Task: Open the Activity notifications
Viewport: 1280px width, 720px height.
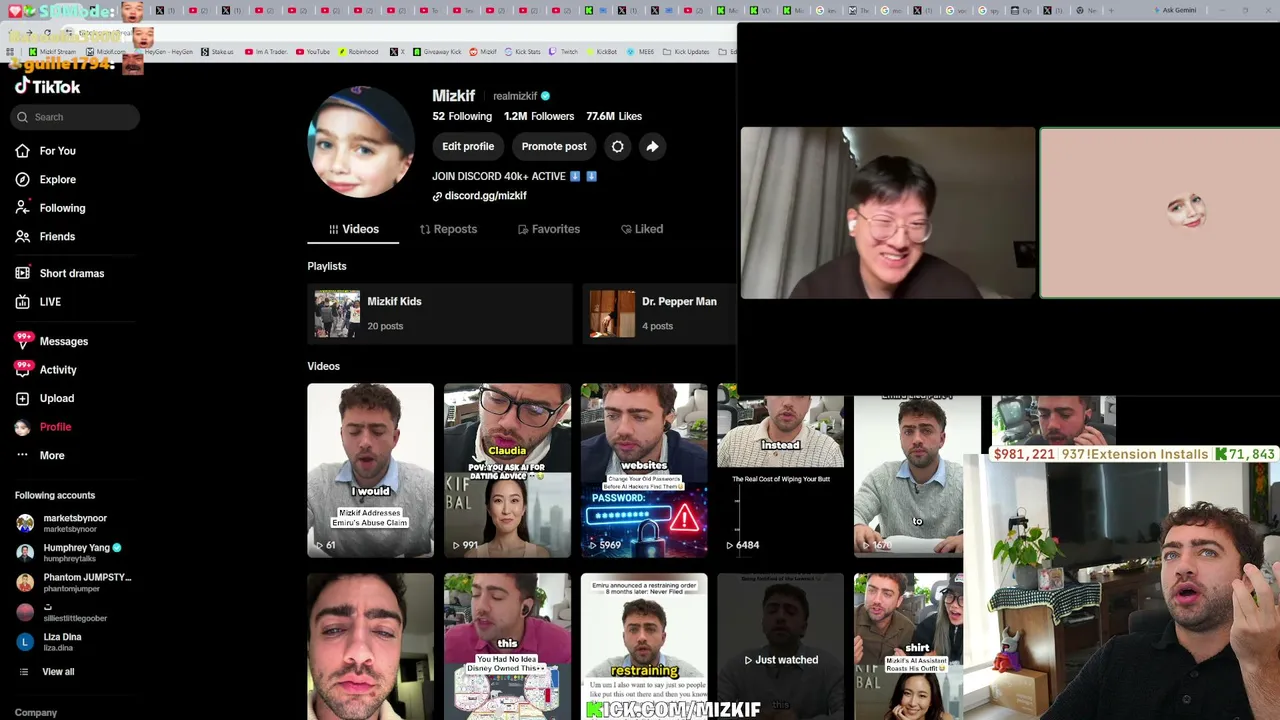Action: click(46, 370)
